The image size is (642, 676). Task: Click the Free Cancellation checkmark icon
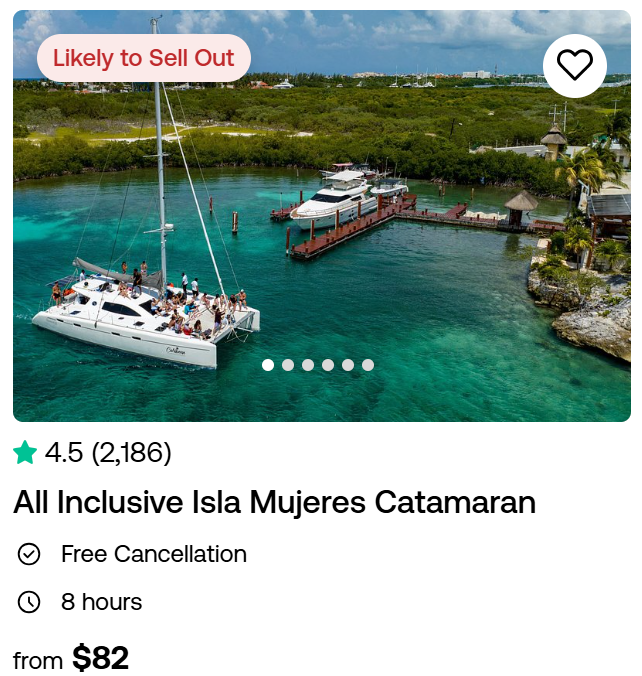tap(29, 554)
